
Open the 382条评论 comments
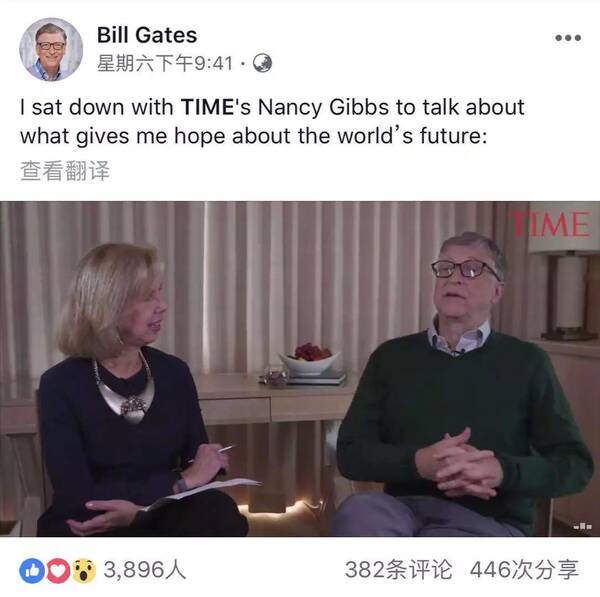click(x=398, y=570)
